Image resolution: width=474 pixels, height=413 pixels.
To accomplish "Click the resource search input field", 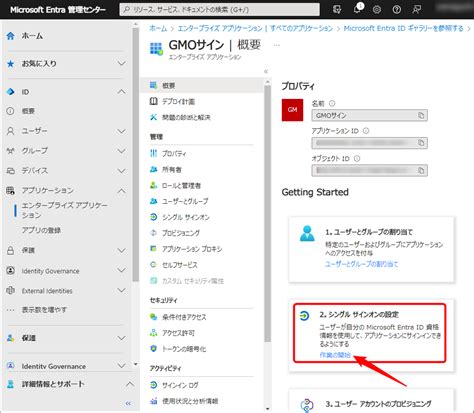I will (x=219, y=10).
